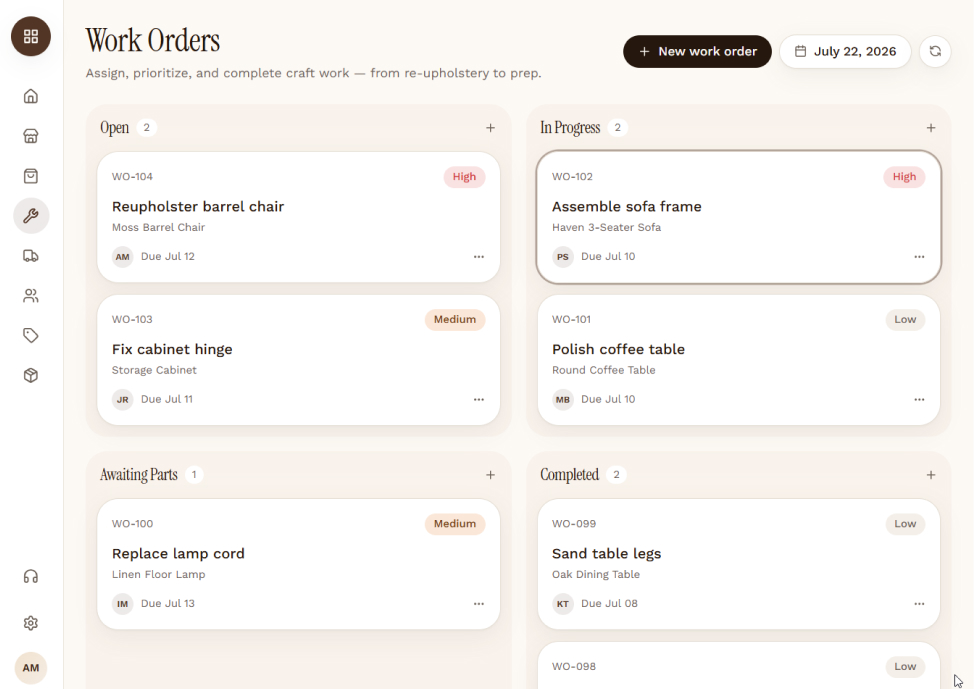The height and width of the screenshot is (689, 974).
Task: Click the High priority badge on WO-104
Action: coord(464,176)
